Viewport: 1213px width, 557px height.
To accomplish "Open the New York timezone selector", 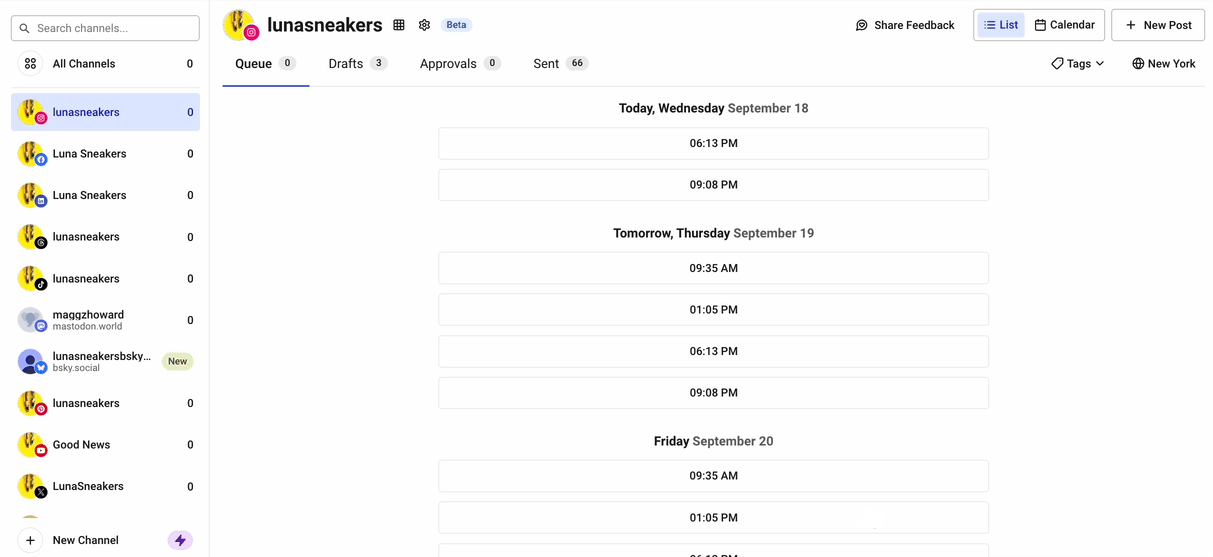I will 1163,64.
